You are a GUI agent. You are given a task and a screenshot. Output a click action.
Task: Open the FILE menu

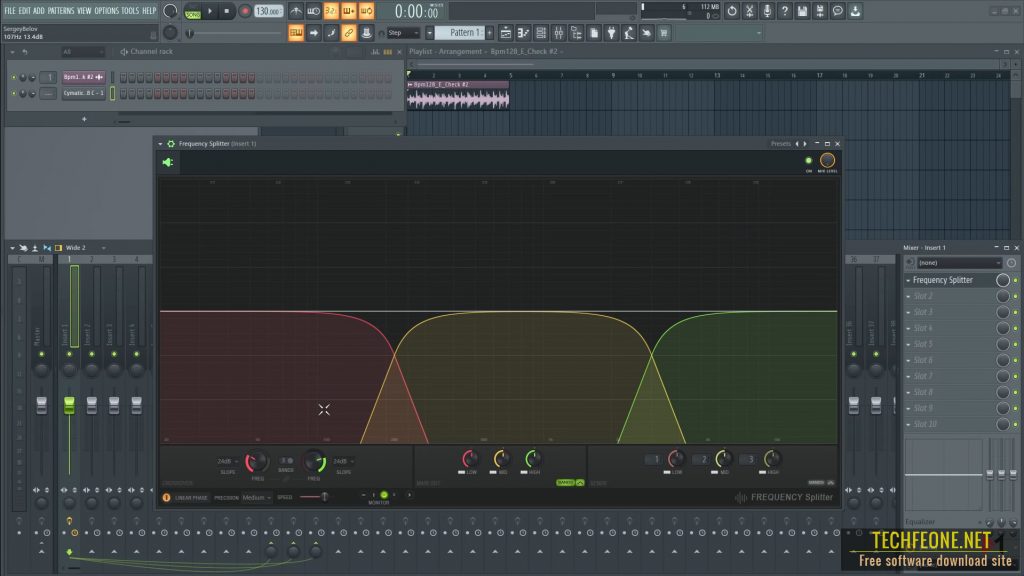[10, 10]
